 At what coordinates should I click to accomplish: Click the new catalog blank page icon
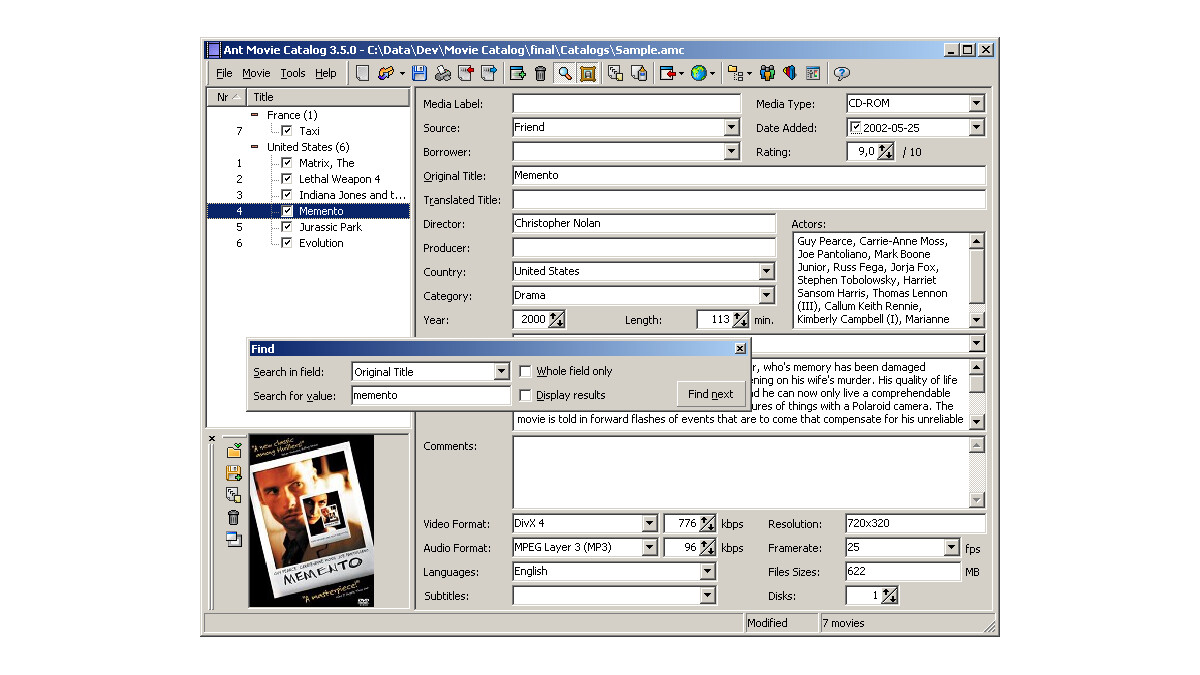[x=363, y=73]
